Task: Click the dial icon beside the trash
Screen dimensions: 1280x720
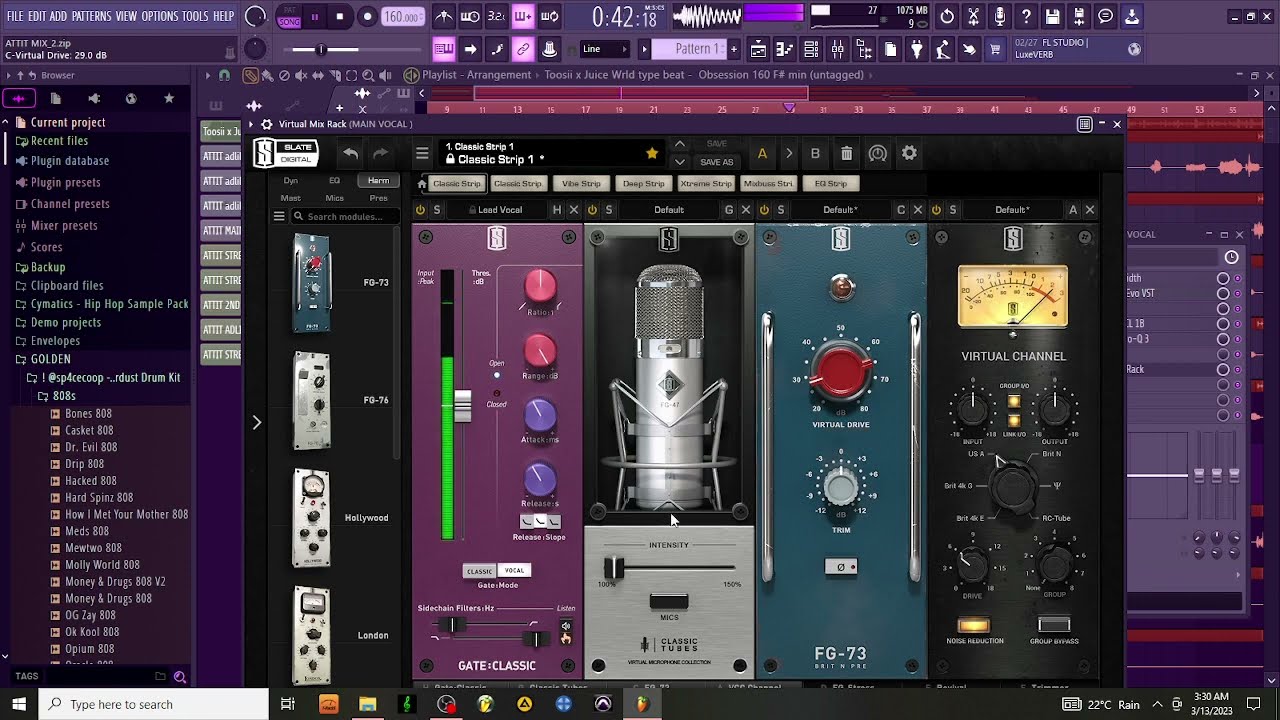Action: click(877, 154)
